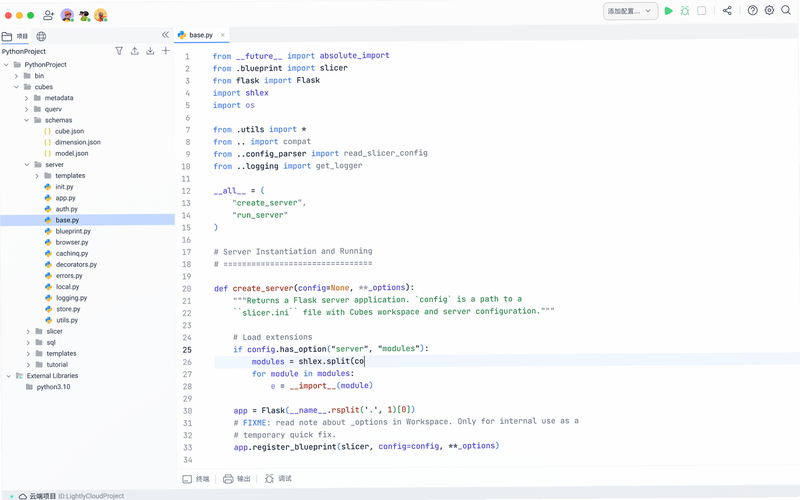800x500 pixels.
Task: Click the plus icon to add file
Action: [x=166, y=51]
